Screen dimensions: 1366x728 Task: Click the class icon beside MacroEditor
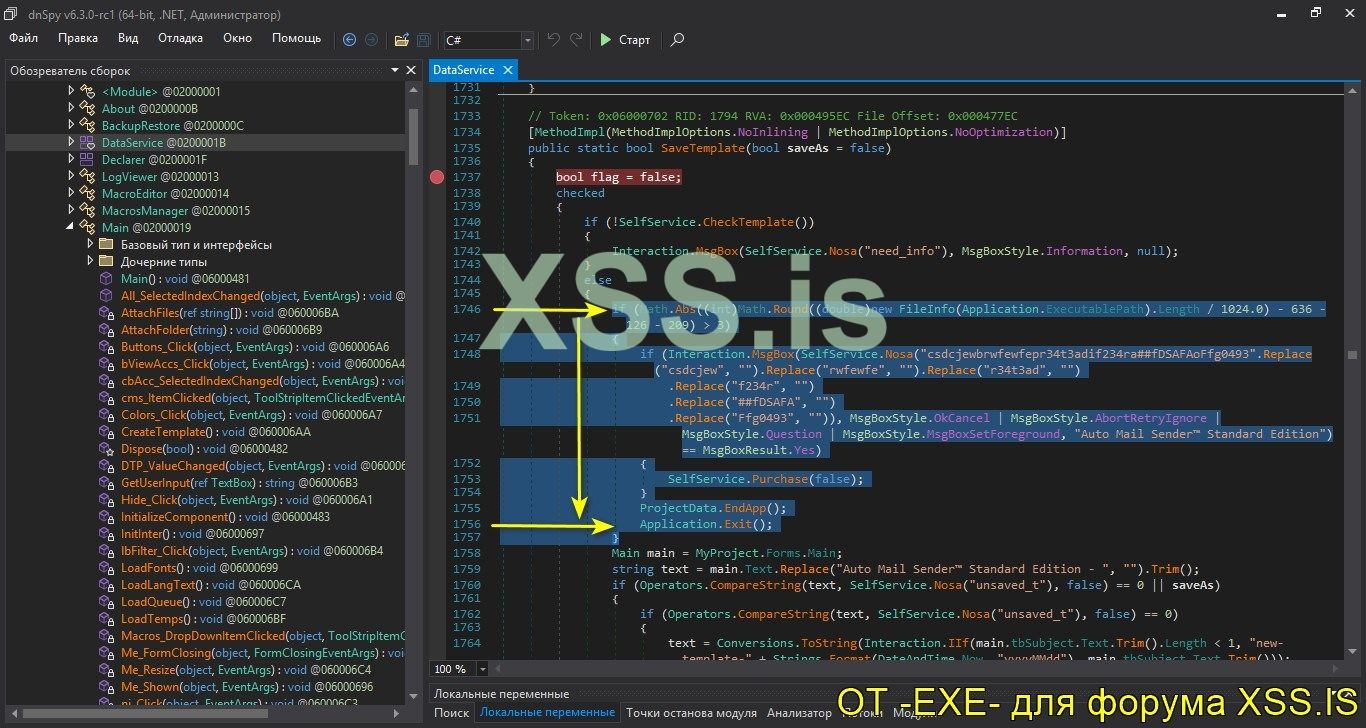click(x=87, y=193)
